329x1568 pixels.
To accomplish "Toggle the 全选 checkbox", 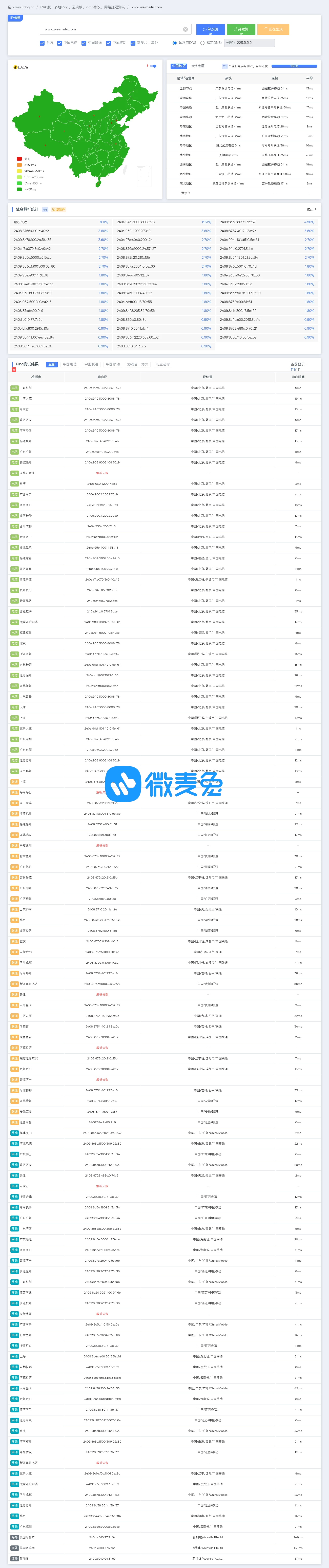I will (42, 43).
